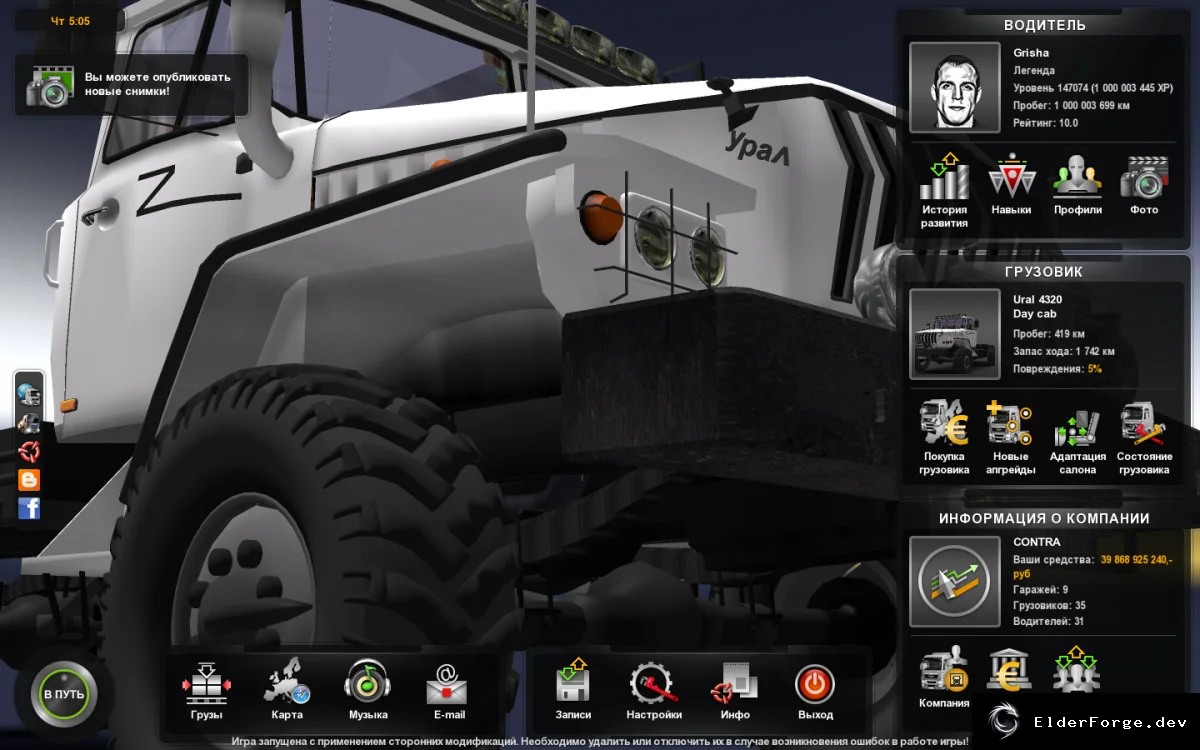
Task: Click the Повреждения damage value
Action: (1094, 369)
